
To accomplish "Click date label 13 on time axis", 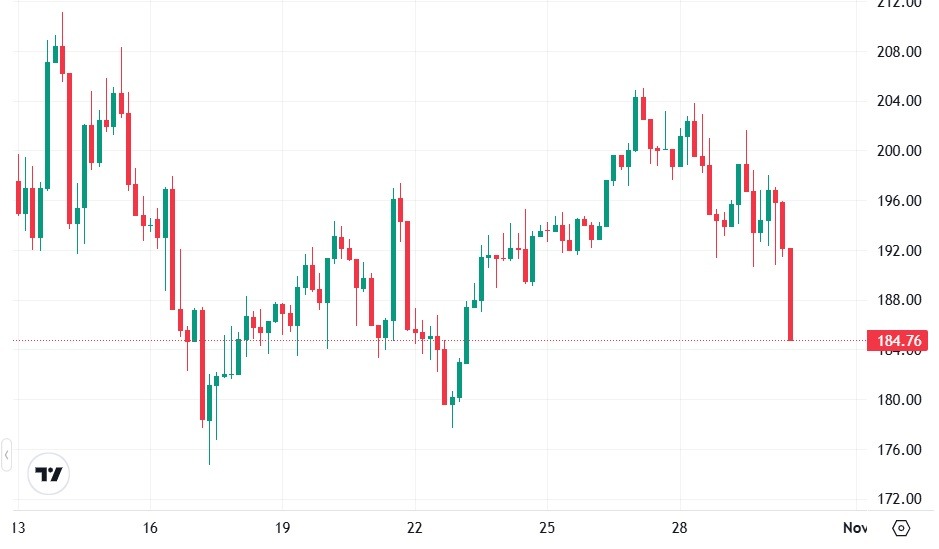I will (x=17, y=527).
